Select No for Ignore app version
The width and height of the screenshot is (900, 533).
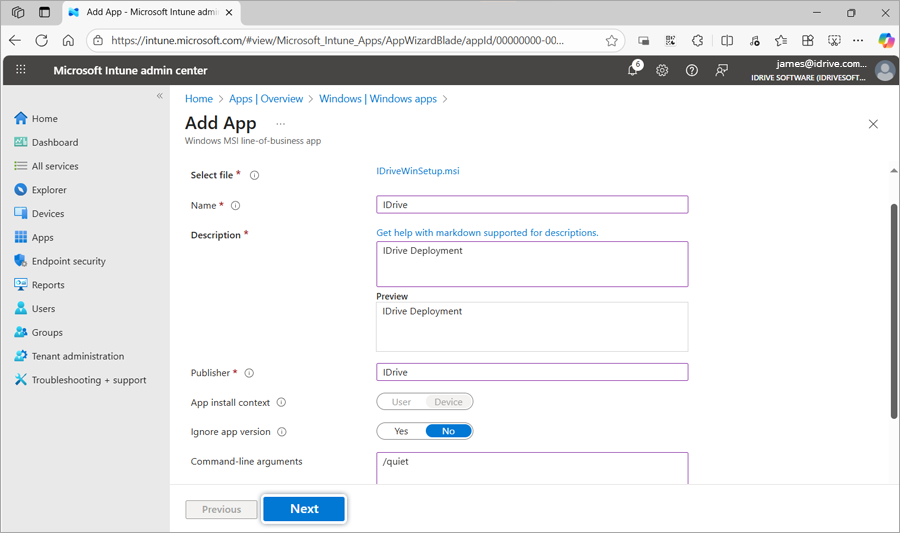[x=448, y=431]
